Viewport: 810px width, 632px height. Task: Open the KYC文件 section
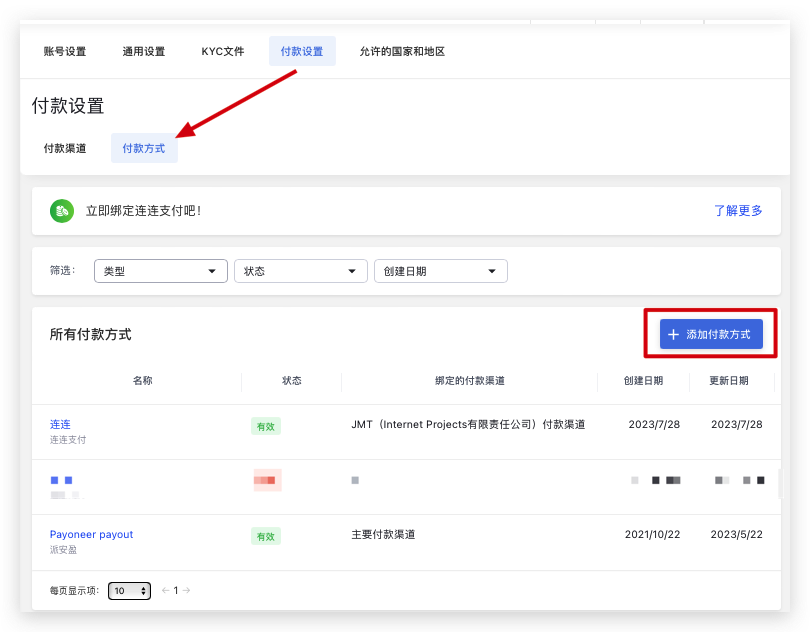[222, 51]
